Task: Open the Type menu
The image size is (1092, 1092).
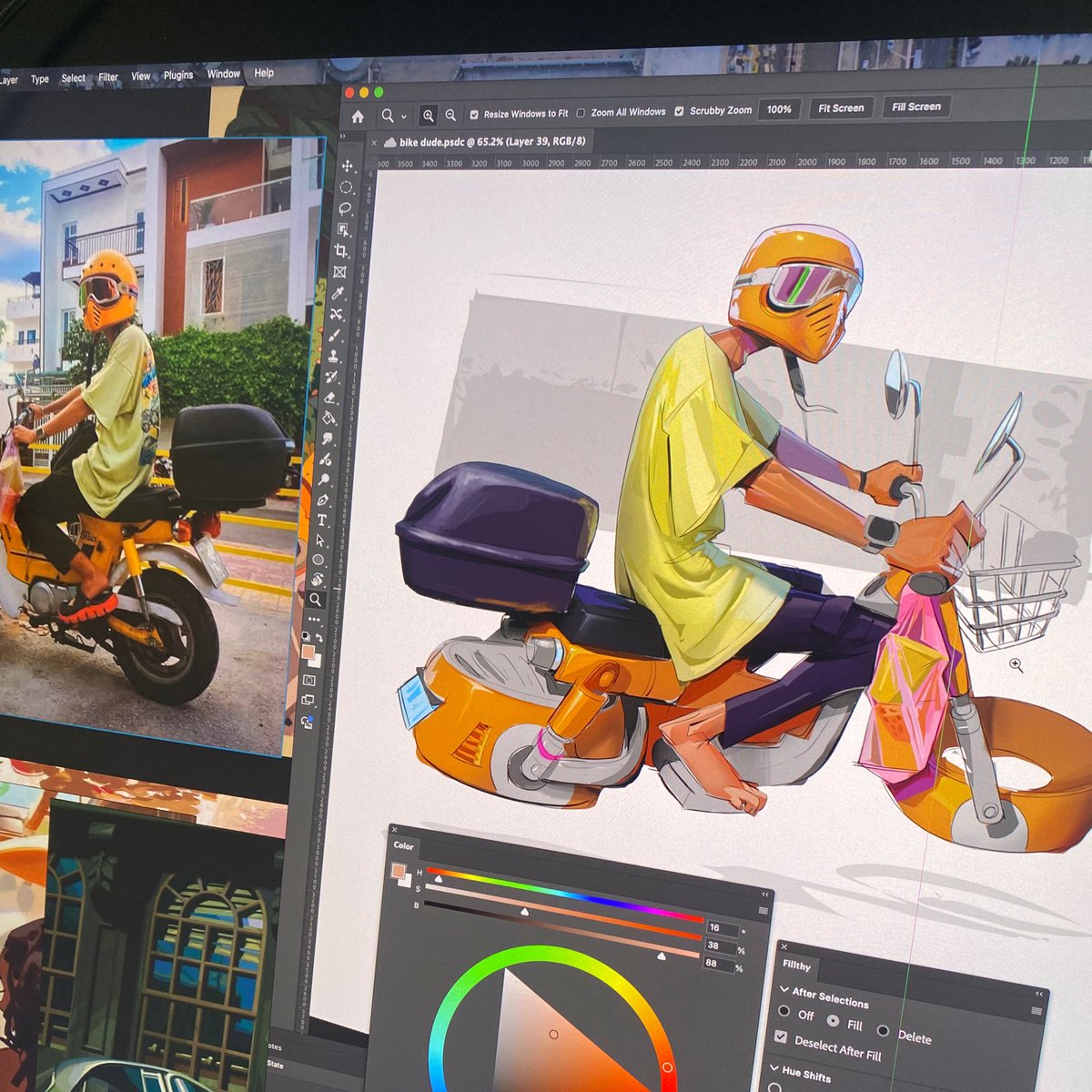Action: pyautogui.click(x=40, y=79)
